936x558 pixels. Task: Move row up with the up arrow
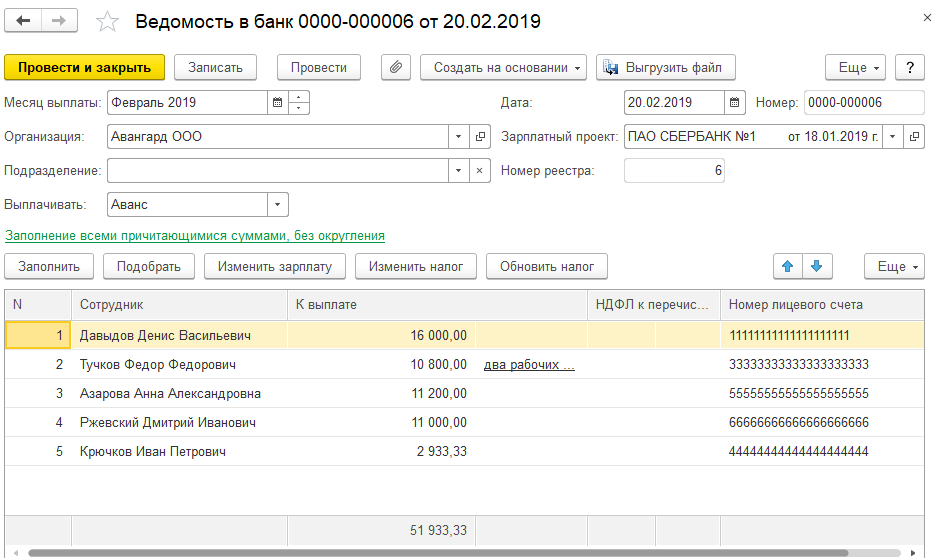(787, 266)
